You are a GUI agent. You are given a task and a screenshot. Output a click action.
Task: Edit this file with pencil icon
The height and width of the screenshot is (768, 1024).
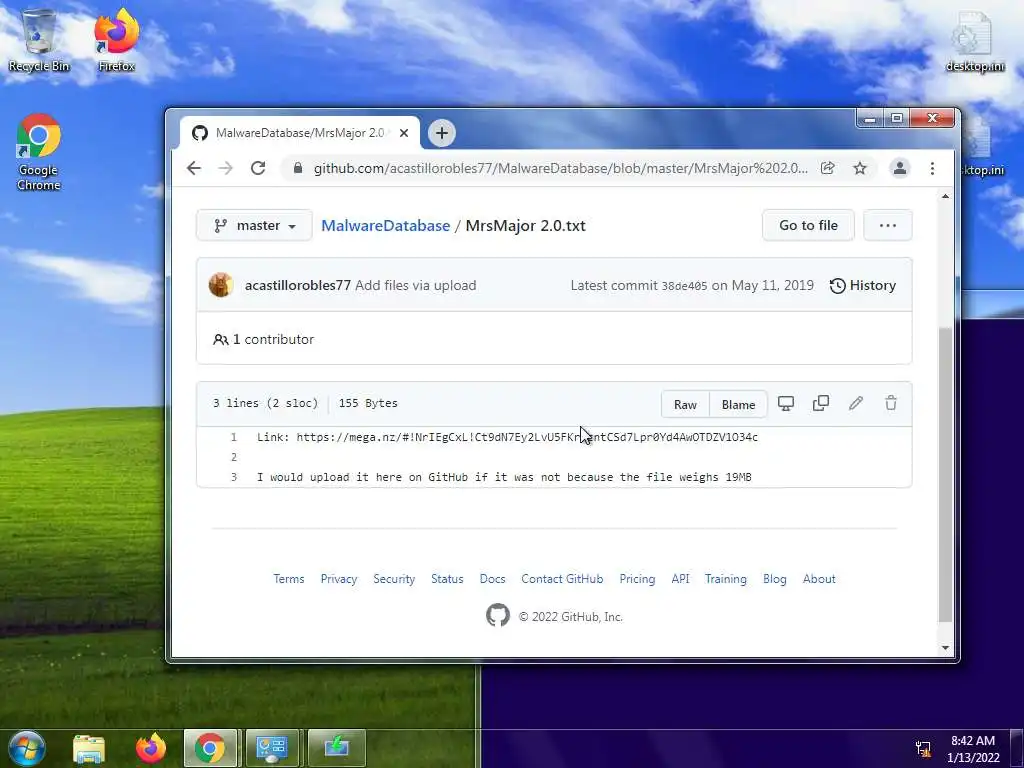856,404
